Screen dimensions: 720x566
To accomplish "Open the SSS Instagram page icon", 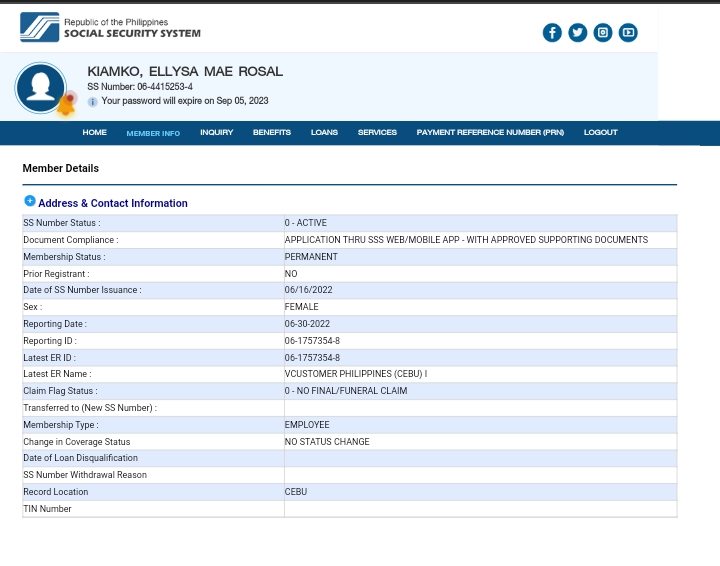I will [603, 33].
